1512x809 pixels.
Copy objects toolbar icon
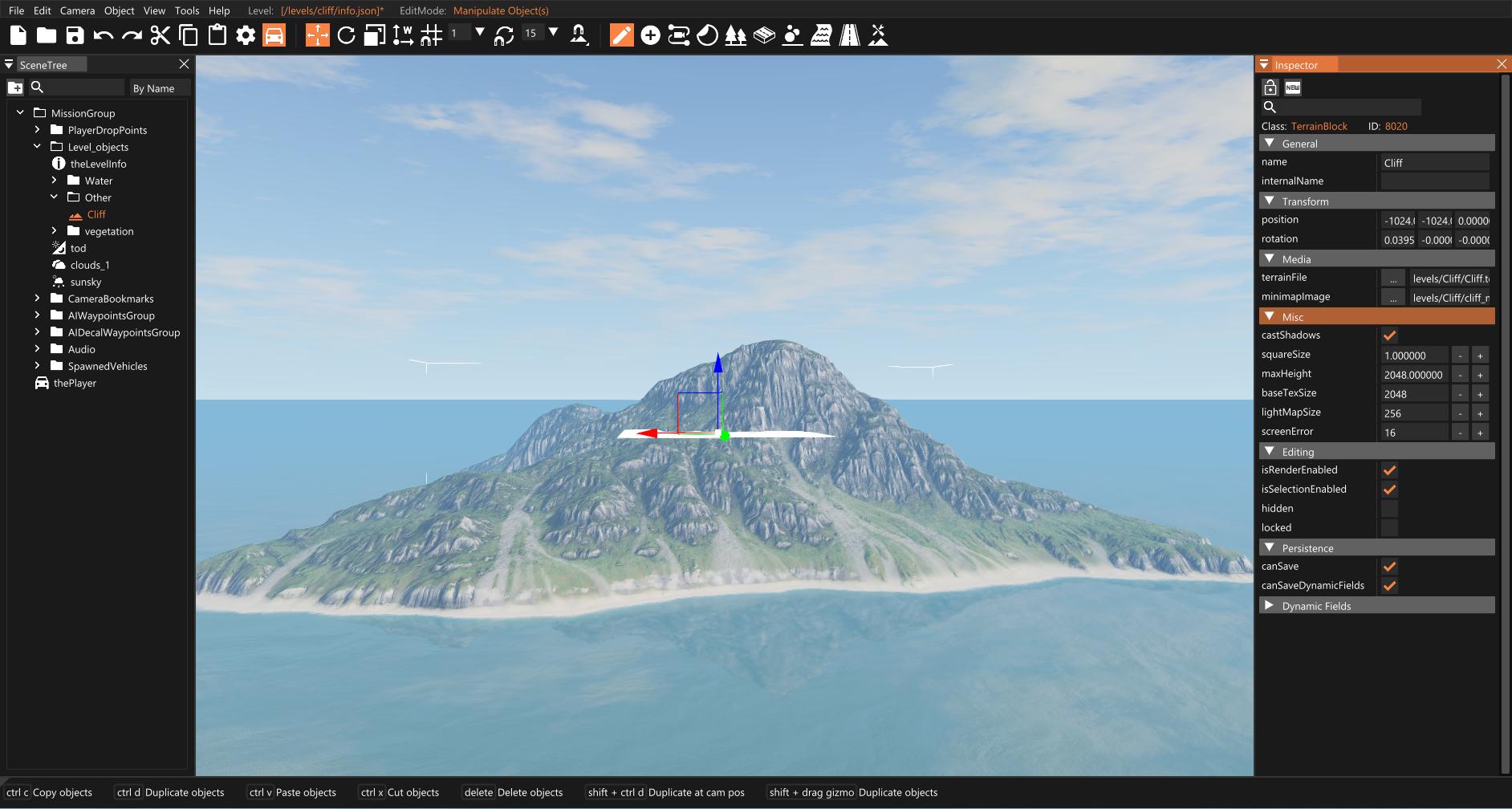(189, 35)
